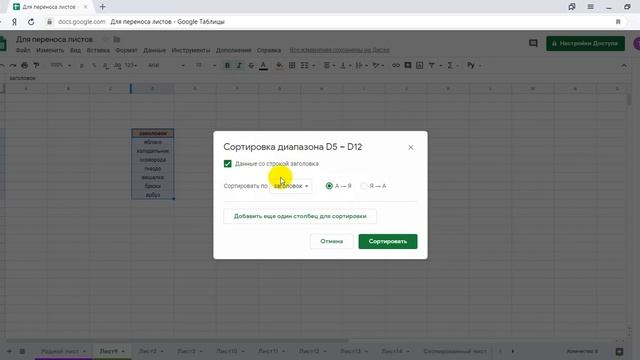This screenshot has height=360, width=640.
Task: Click the 'Все изменения сохранены на Диске' link
Action: point(340,50)
